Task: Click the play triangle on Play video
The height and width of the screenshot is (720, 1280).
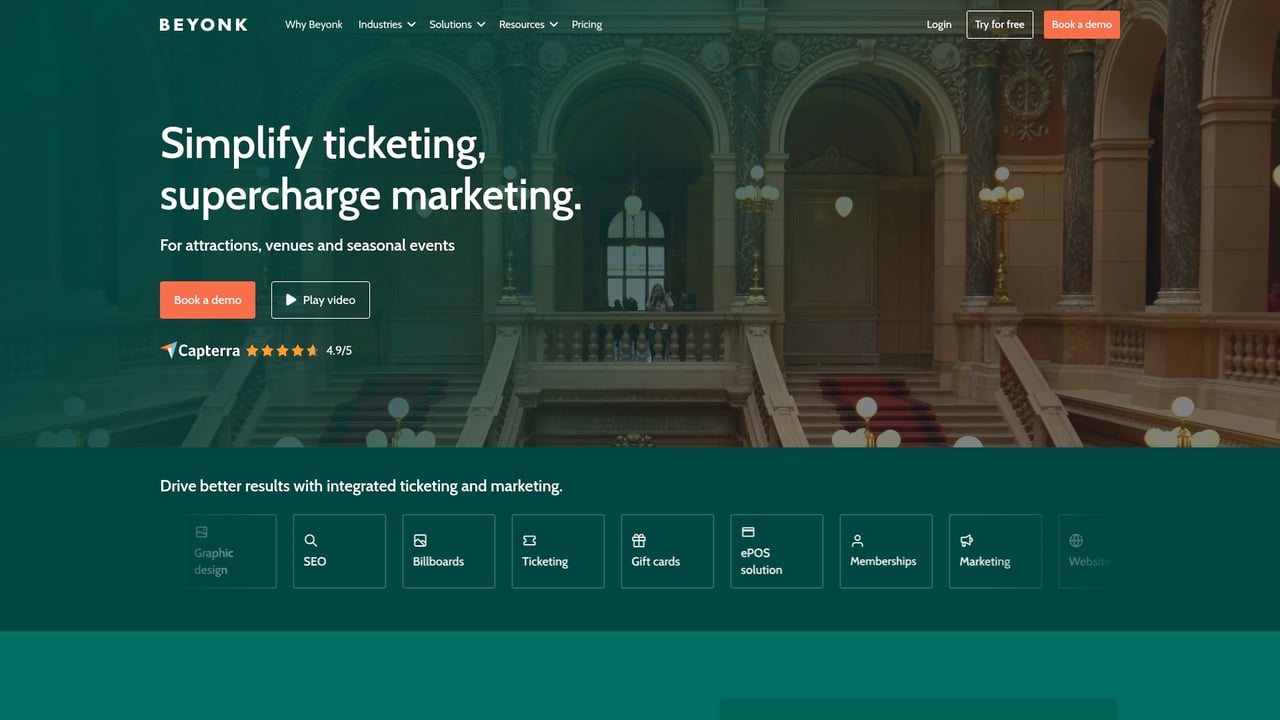Action: point(291,299)
